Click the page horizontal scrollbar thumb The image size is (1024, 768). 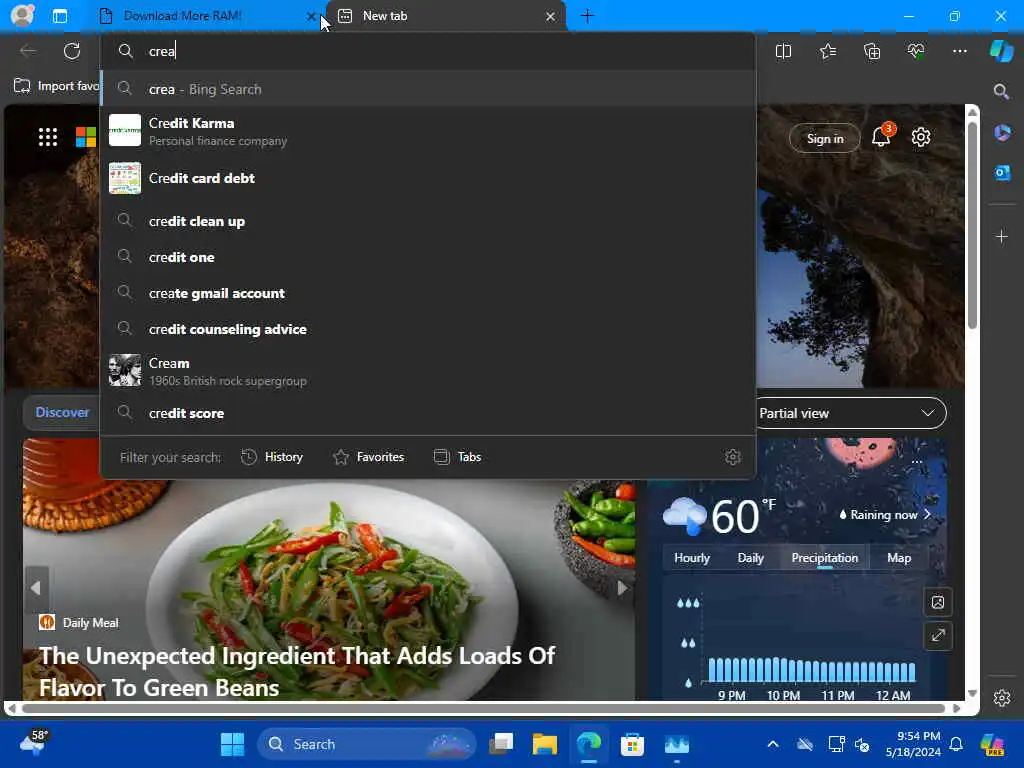483,709
